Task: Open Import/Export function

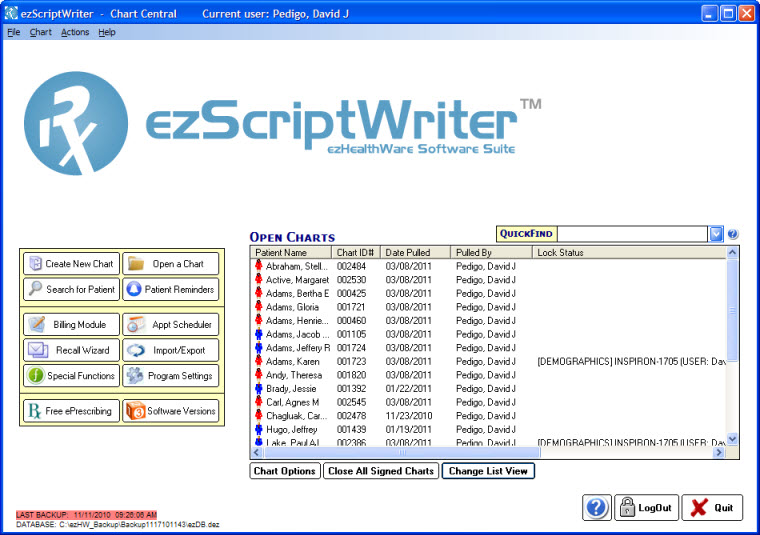Action: tap(171, 350)
